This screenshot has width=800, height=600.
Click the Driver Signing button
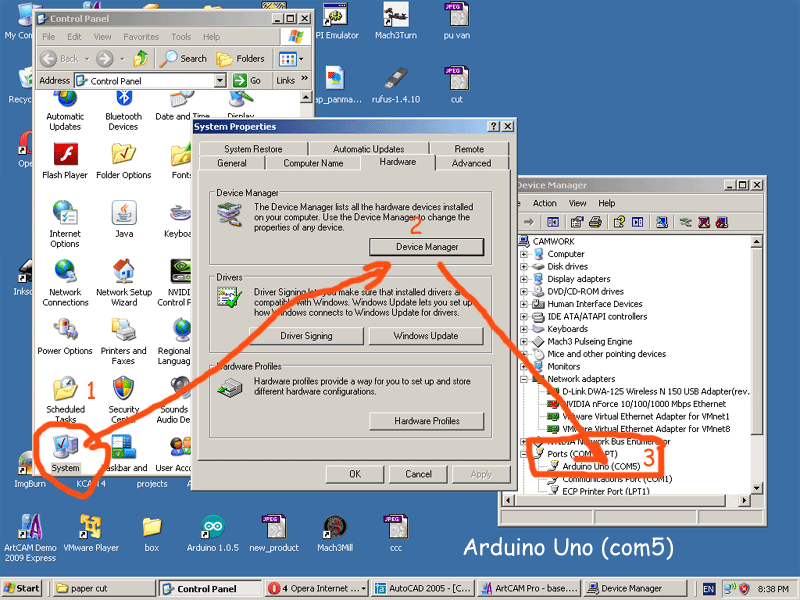click(x=306, y=336)
